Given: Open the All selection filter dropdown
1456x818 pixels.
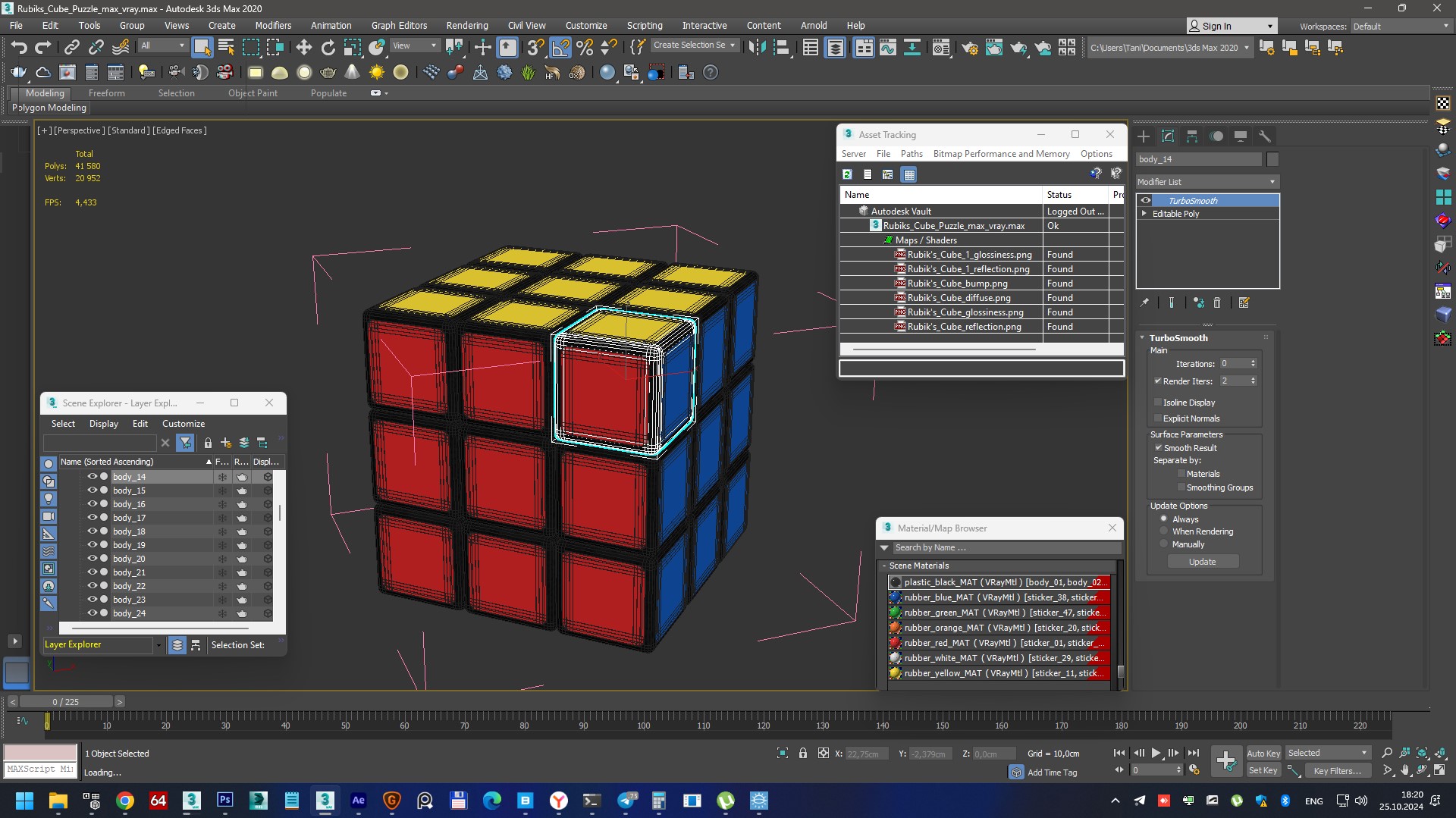Looking at the screenshot, I should coord(162,46).
